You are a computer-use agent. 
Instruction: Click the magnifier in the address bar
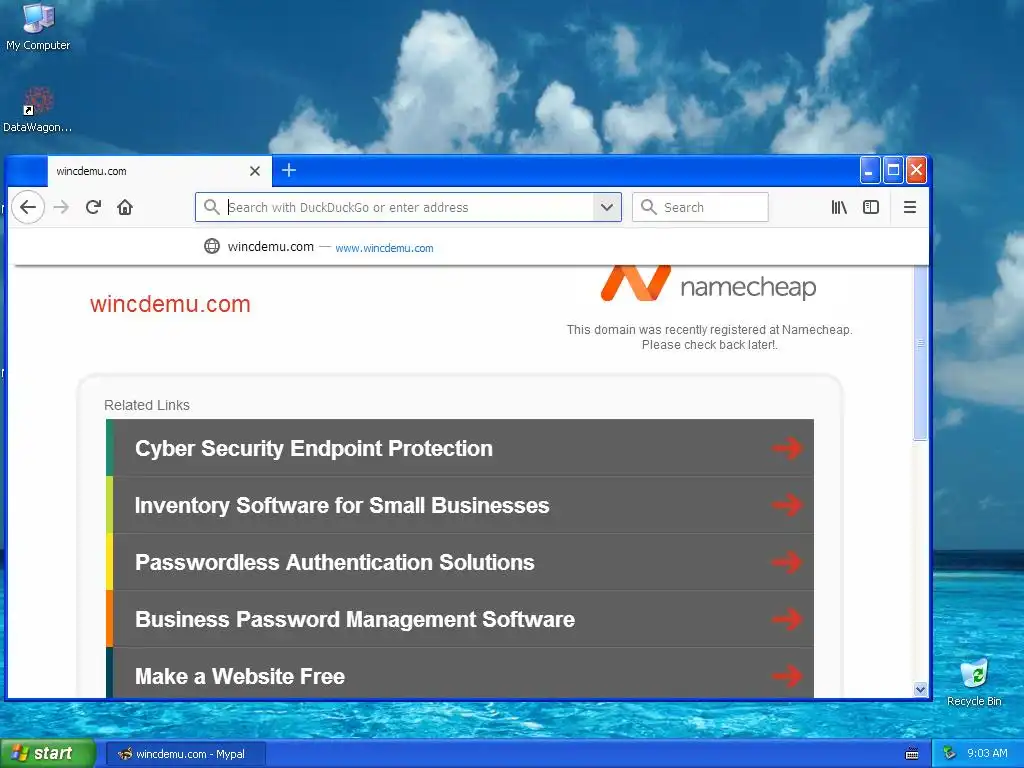point(211,207)
